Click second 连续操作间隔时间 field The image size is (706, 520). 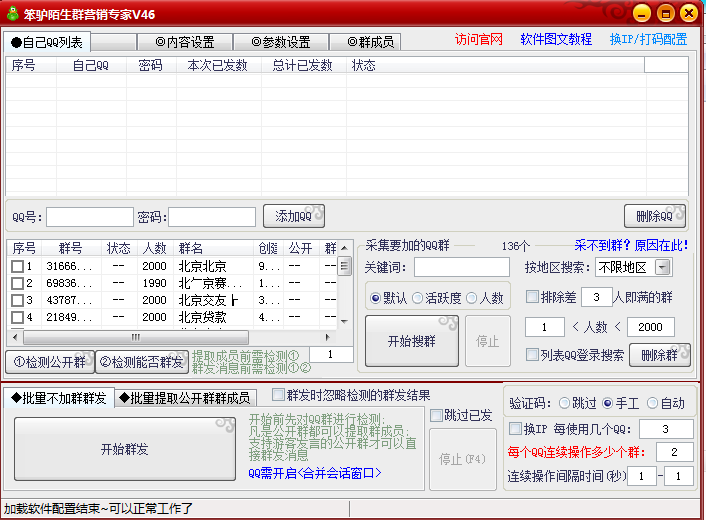click(x=679, y=476)
